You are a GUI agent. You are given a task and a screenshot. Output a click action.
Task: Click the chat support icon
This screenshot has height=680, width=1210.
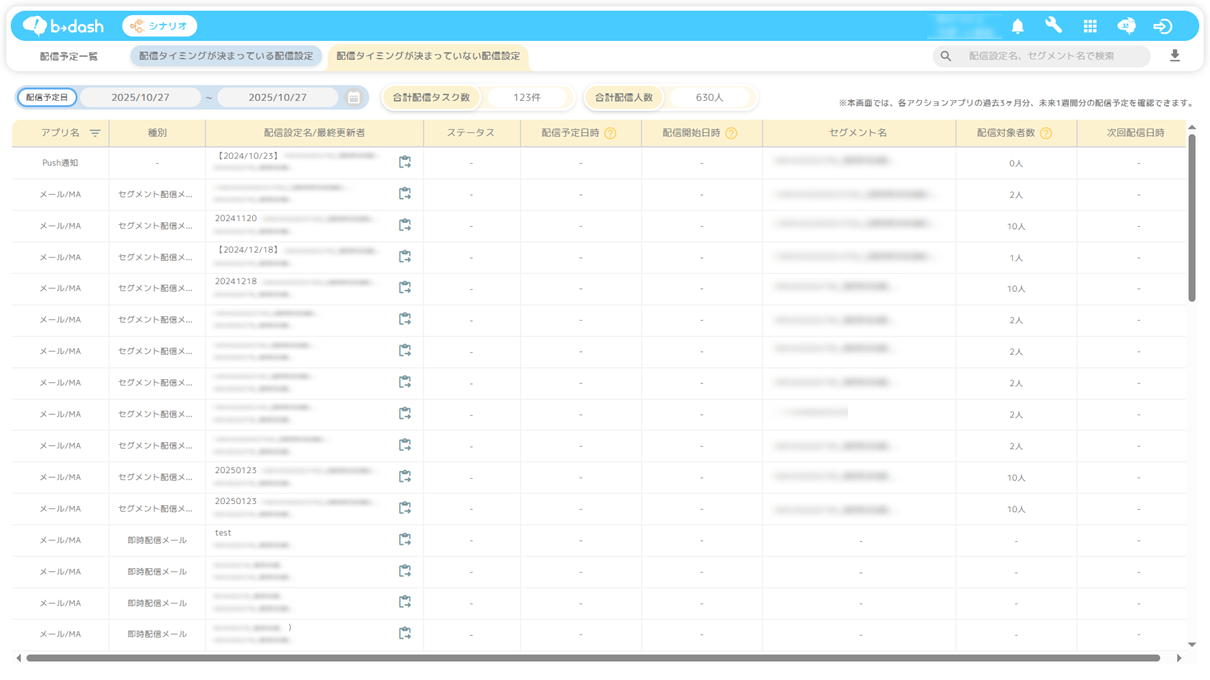(1126, 26)
